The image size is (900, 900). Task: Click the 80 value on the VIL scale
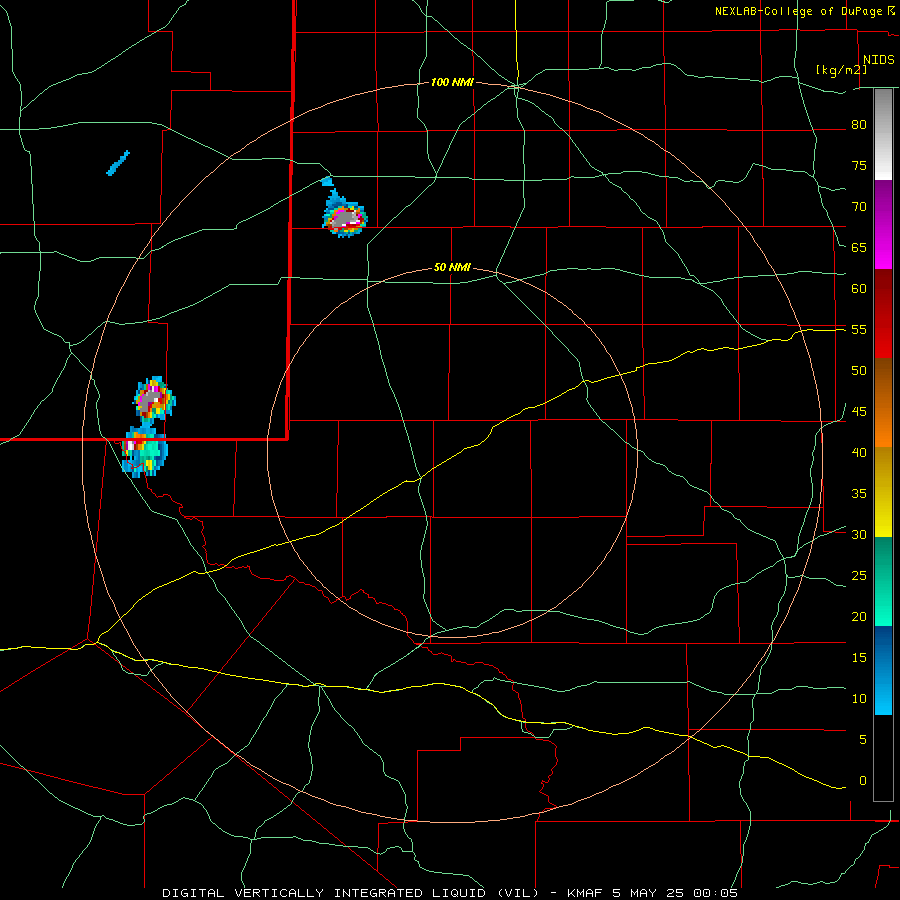click(x=859, y=125)
